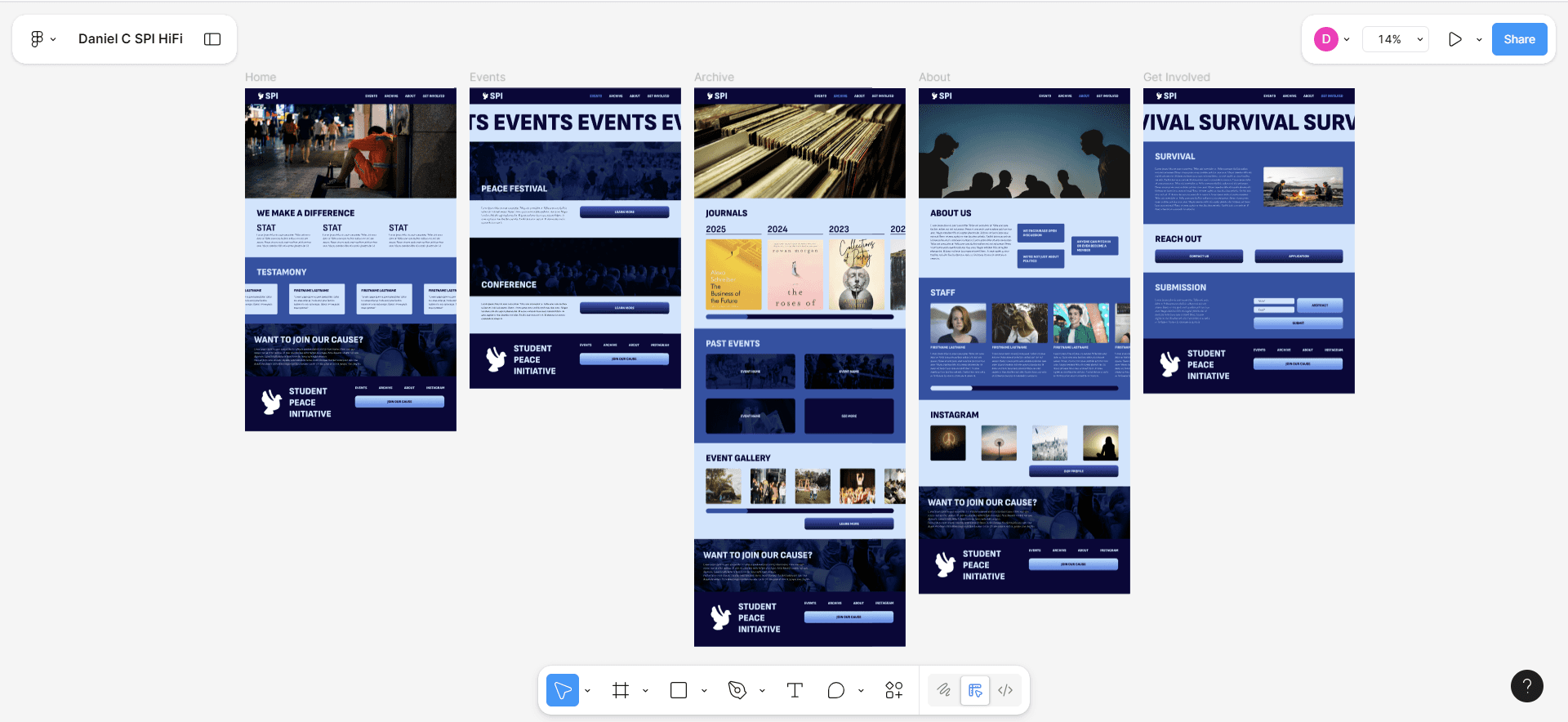Click the About frame silhouette hero image
The image size is (1568, 722).
click(x=1024, y=151)
